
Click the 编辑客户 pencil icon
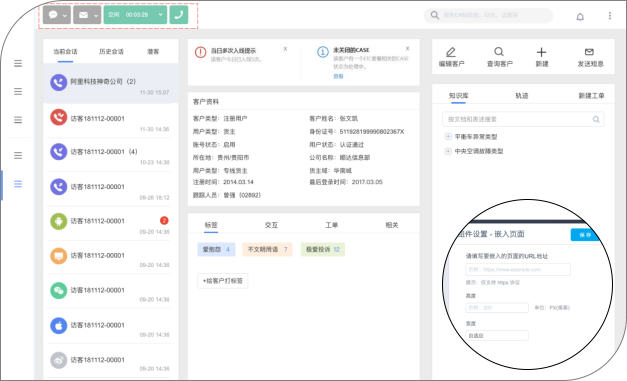coord(451,52)
